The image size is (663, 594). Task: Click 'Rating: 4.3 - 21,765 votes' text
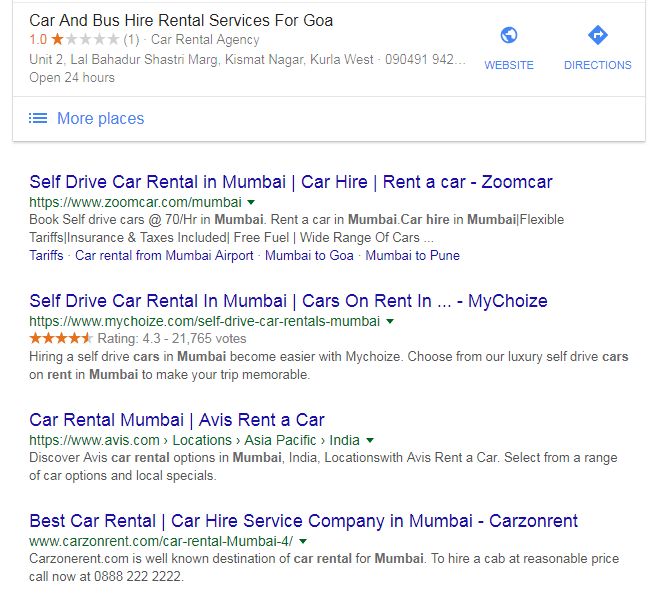tap(172, 339)
